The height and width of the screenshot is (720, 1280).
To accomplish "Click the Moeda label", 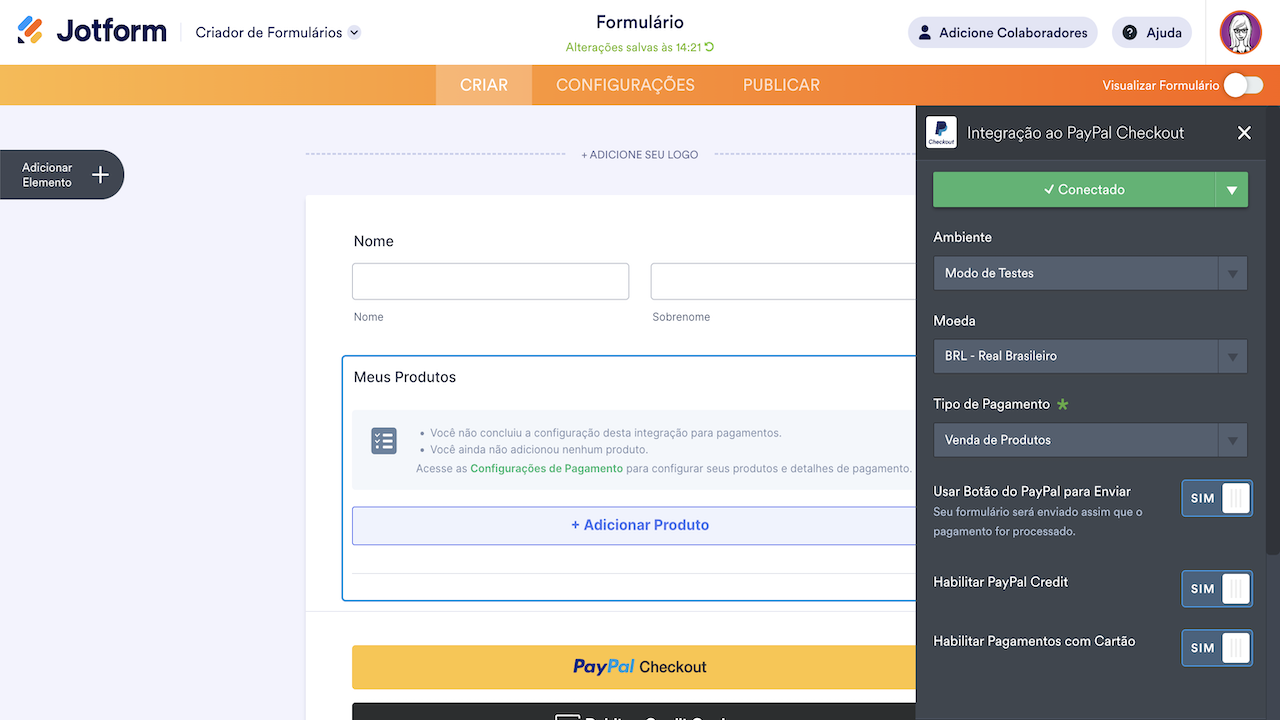I will pyautogui.click(x=954, y=321).
